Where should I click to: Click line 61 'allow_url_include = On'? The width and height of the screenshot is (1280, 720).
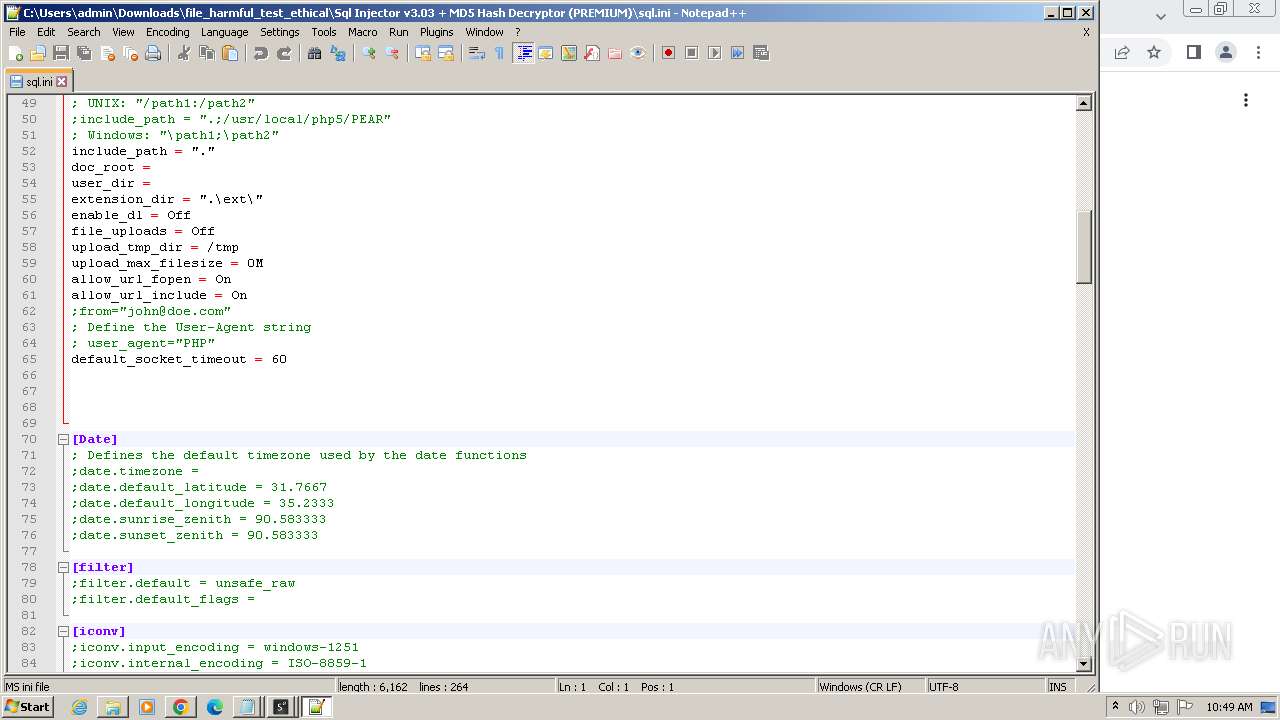[x=159, y=295]
